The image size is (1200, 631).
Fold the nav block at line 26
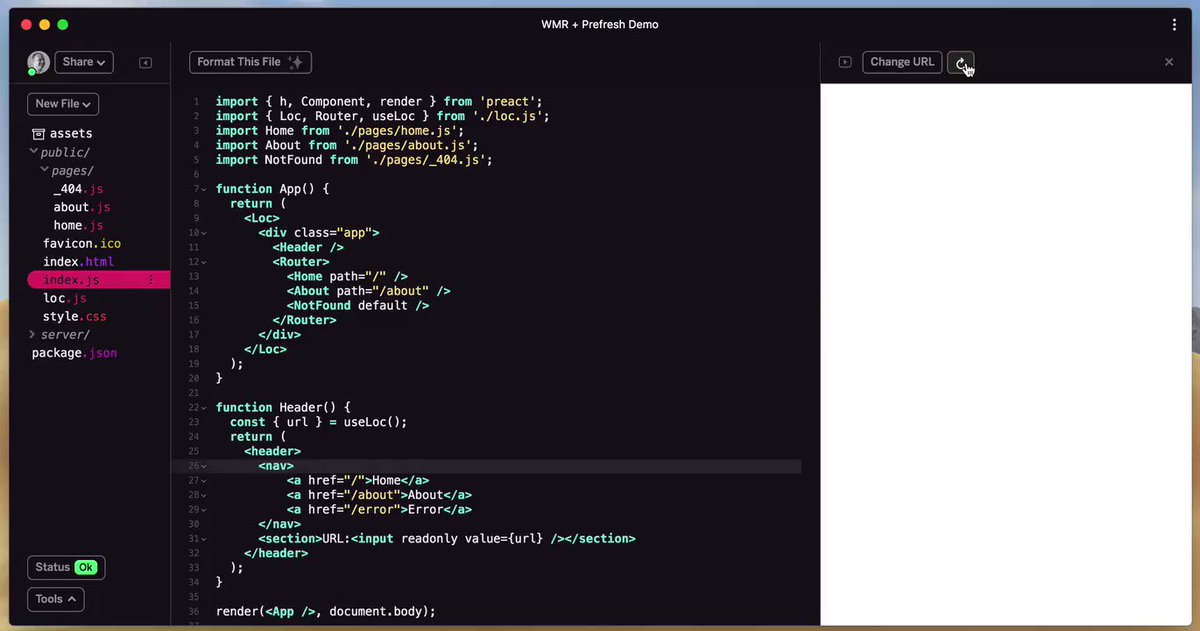click(x=204, y=466)
